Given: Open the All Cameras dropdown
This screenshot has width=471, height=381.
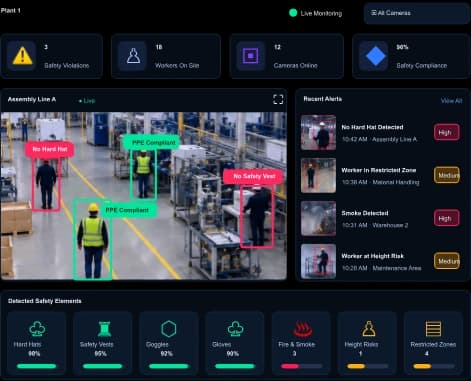Looking at the screenshot, I should [x=417, y=13].
